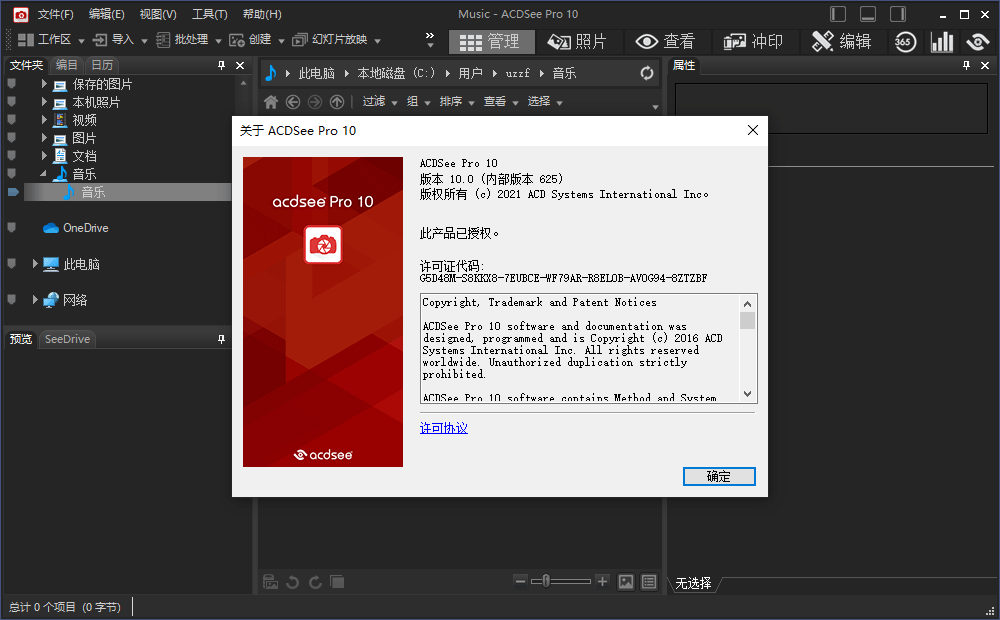The image size is (1000, 620).
Task: Decrease thumbnail size with minus button
Action: coord(520,581)
